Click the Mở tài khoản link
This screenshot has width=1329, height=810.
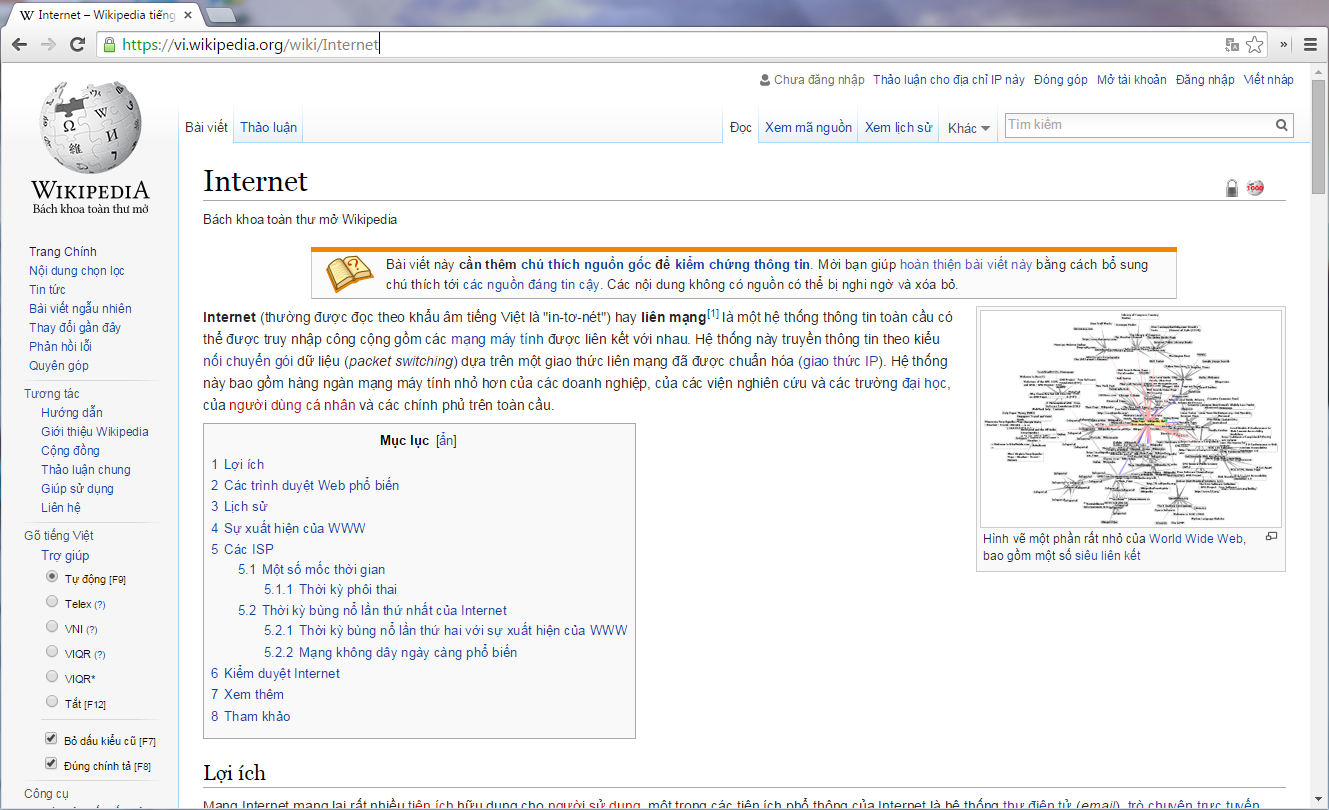point(1131,80)
